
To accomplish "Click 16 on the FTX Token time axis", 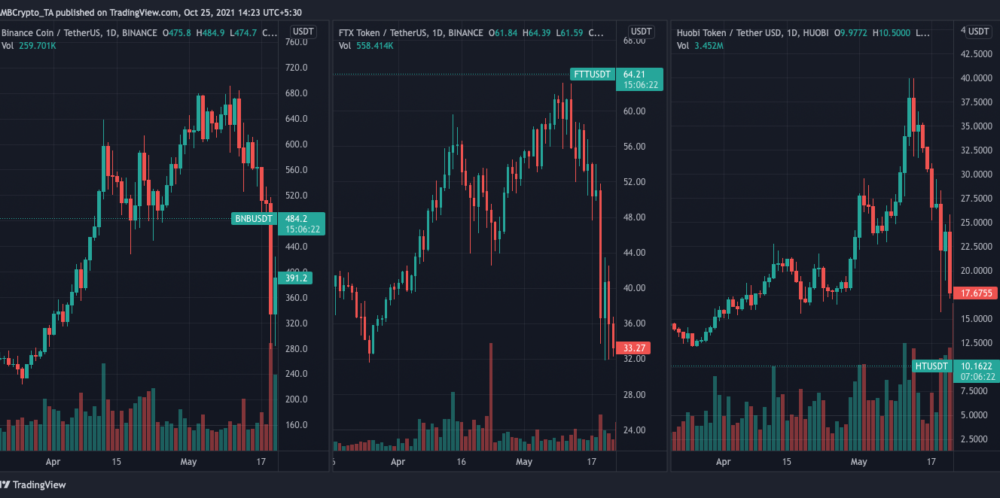I will [461, 462].
